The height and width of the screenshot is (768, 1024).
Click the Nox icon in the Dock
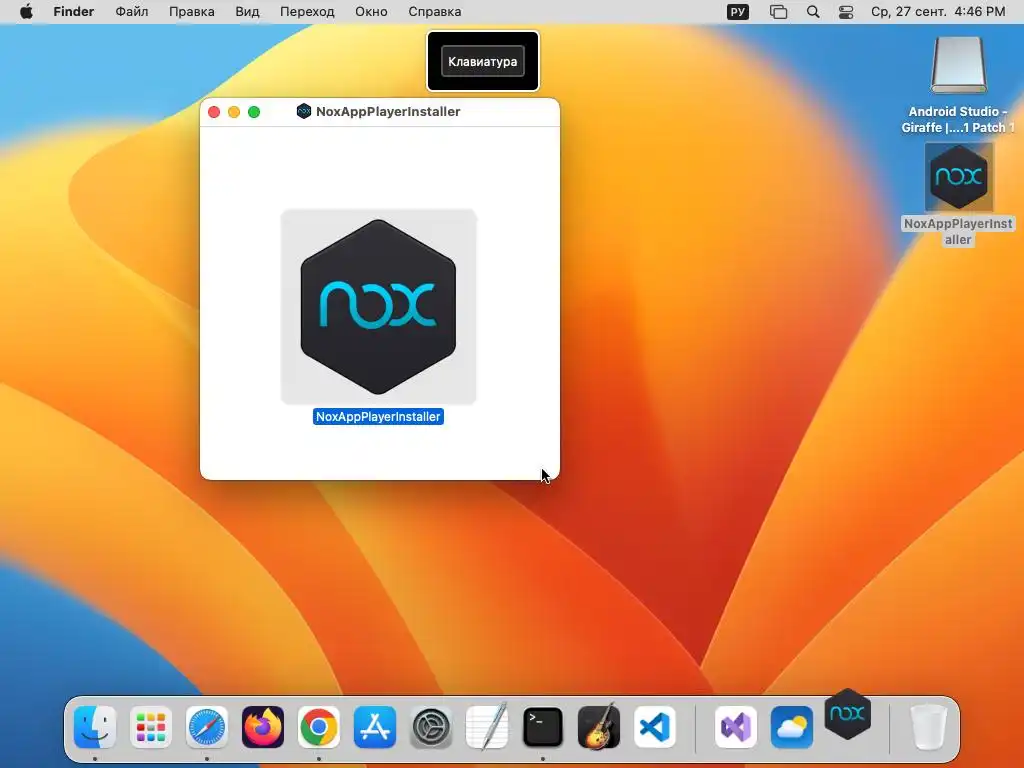[848, 714]
